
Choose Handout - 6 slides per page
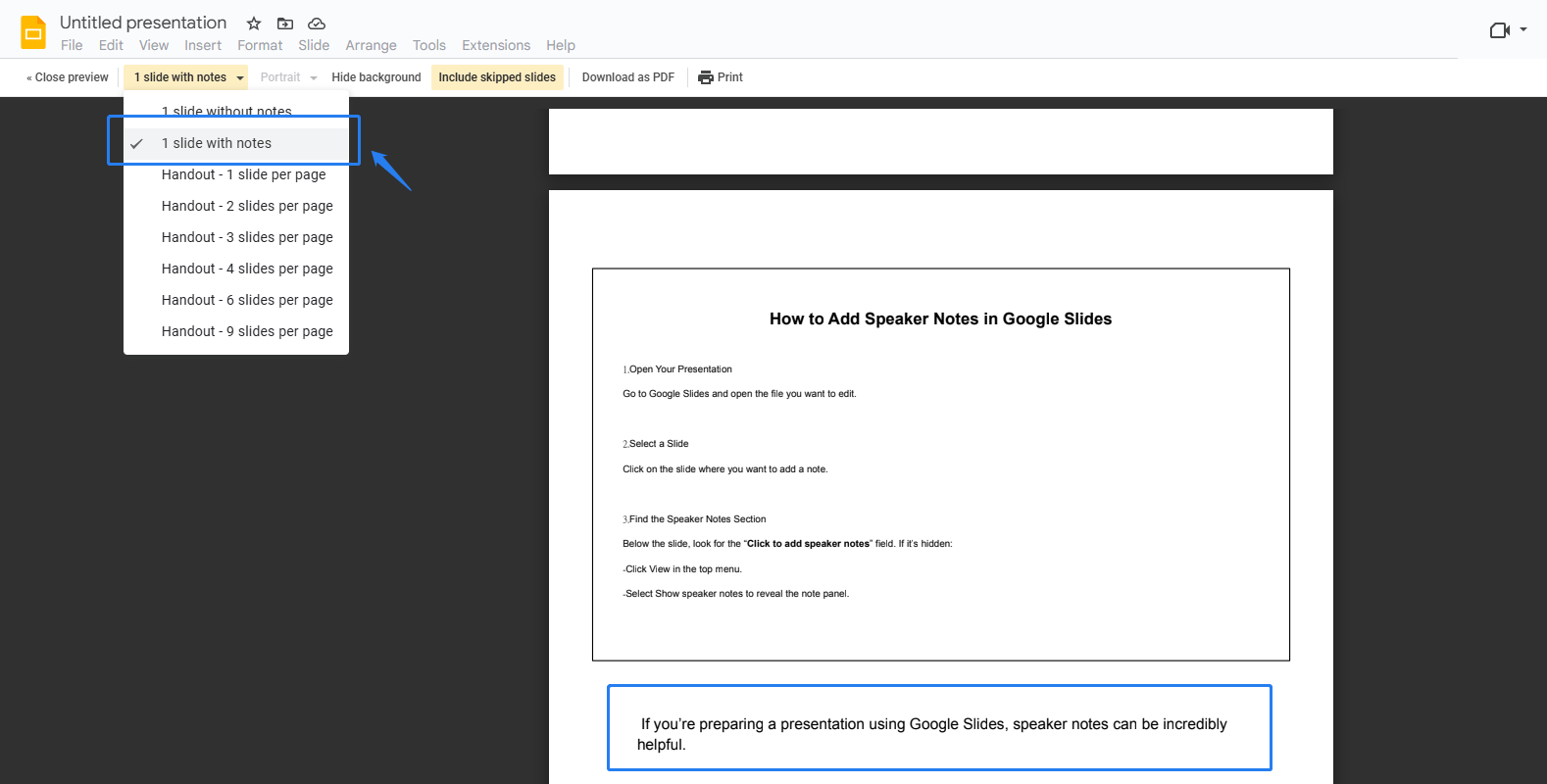point(236,300)
